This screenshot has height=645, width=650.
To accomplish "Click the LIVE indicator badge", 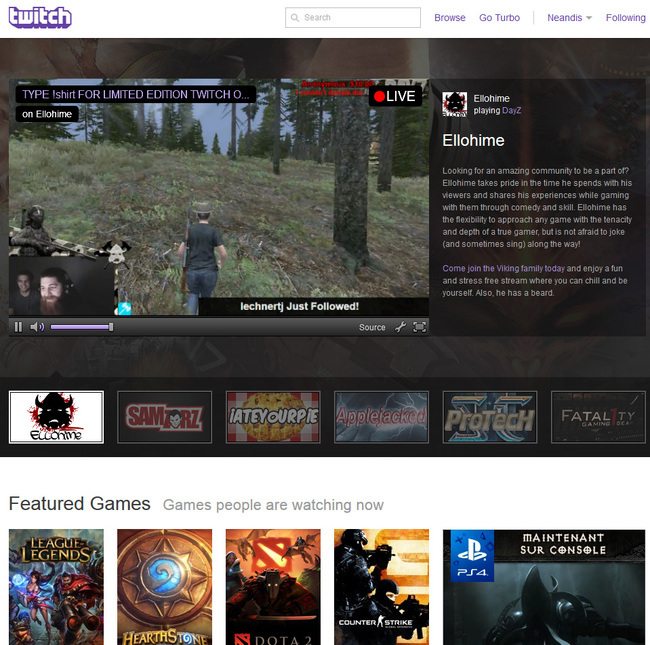I will click(x=395, y=96).
